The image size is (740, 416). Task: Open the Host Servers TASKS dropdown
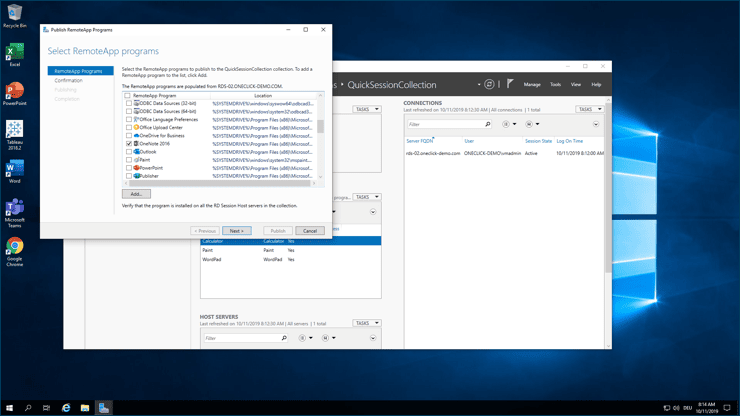pyautogui.click(x=366, y=323)
